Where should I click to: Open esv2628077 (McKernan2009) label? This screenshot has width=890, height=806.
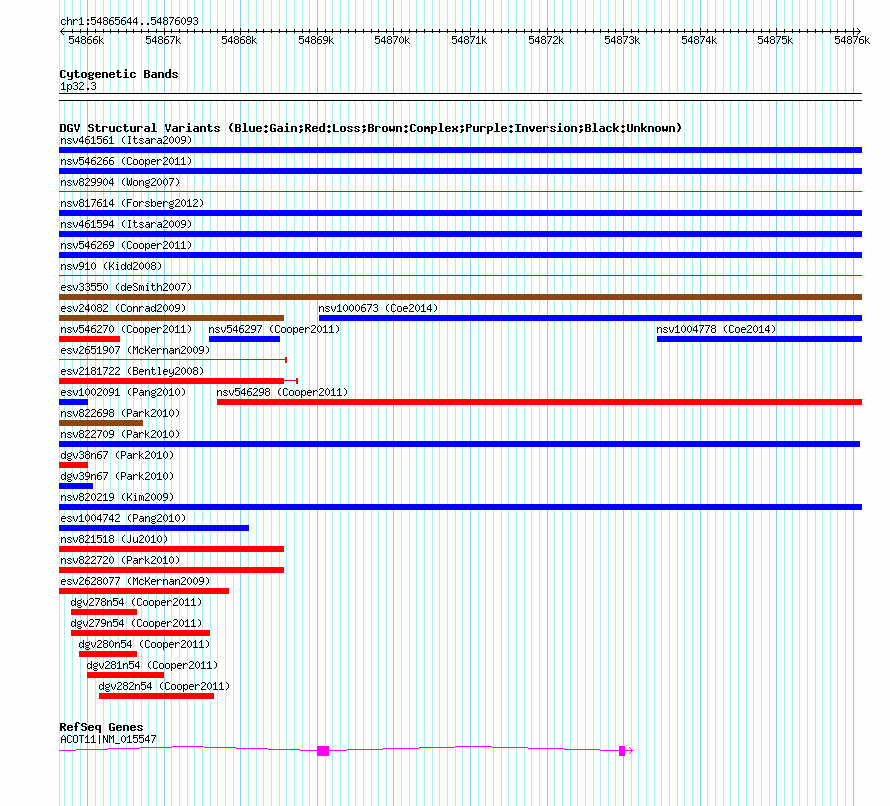(x=135, y=581)
